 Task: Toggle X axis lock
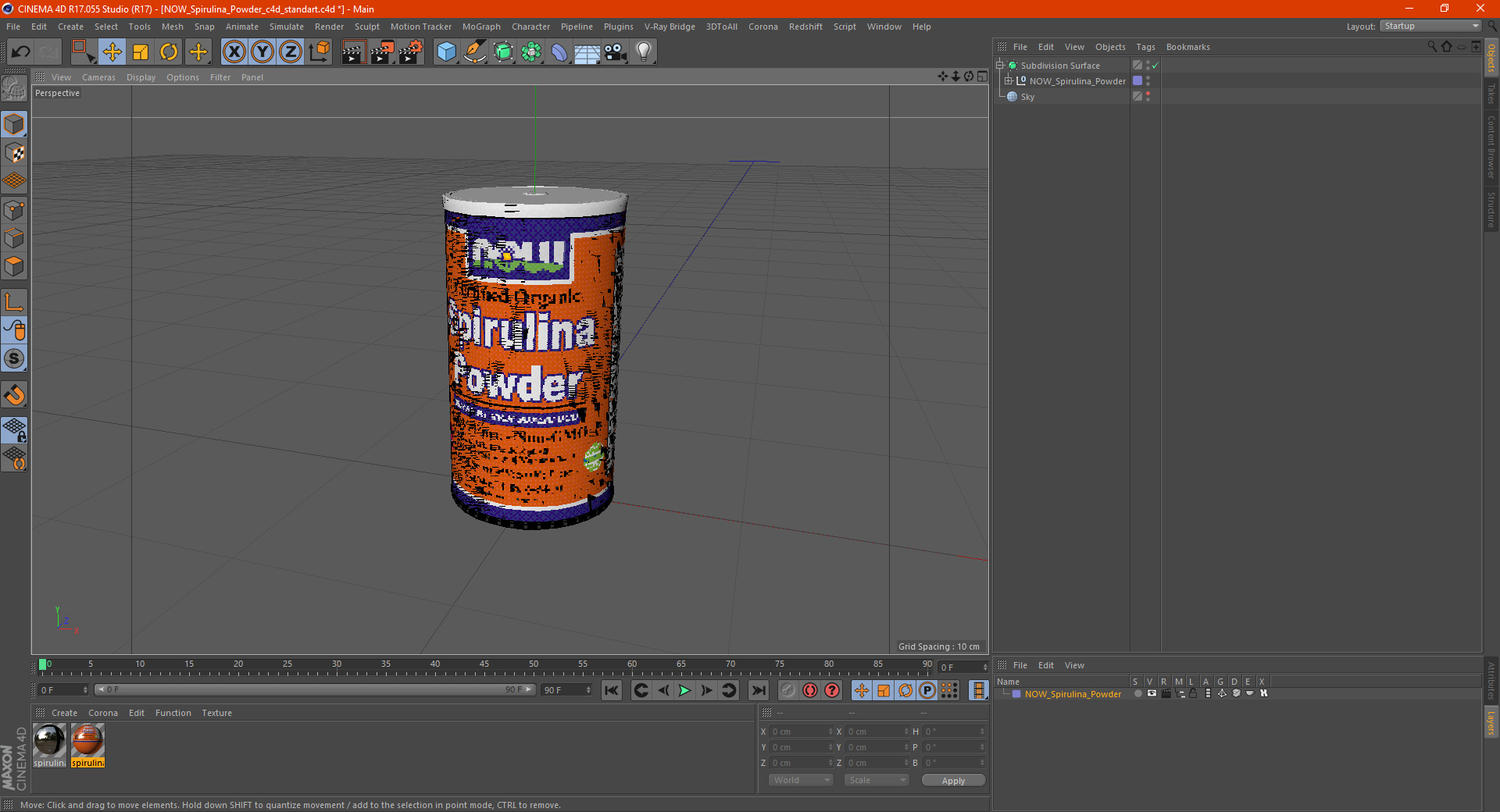pos(234,52)
